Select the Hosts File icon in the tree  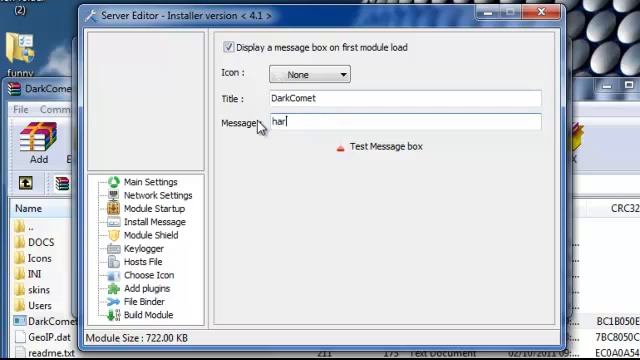coord(113,262)
